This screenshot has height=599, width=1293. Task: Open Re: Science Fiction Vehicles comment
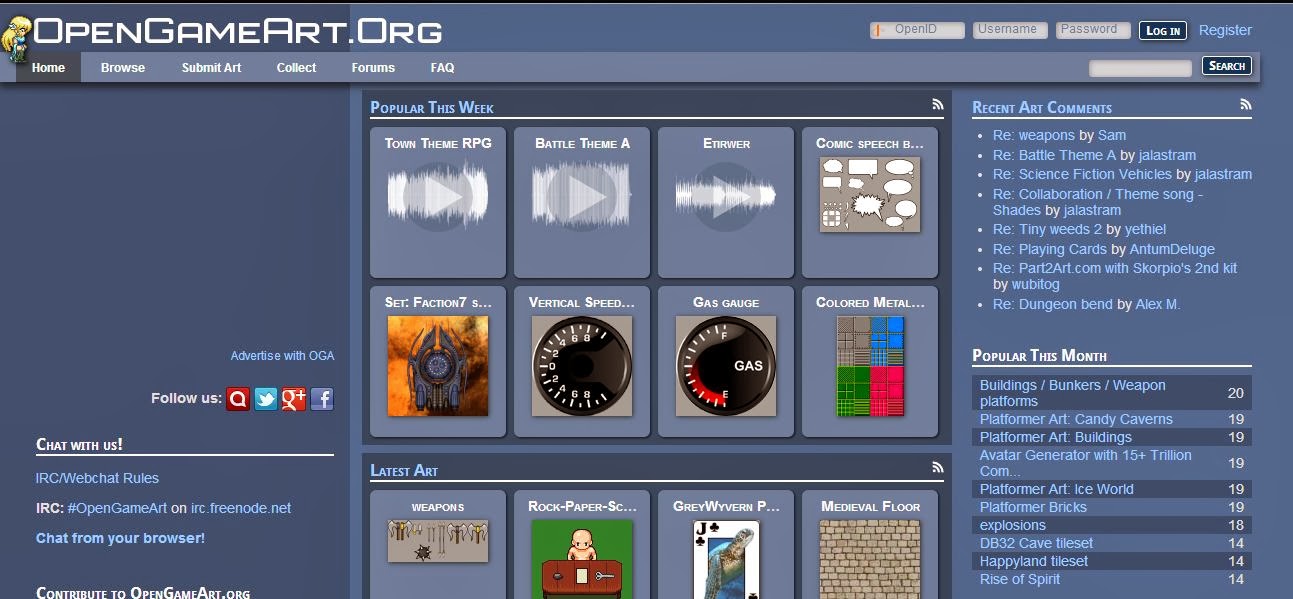[1082, 174]
